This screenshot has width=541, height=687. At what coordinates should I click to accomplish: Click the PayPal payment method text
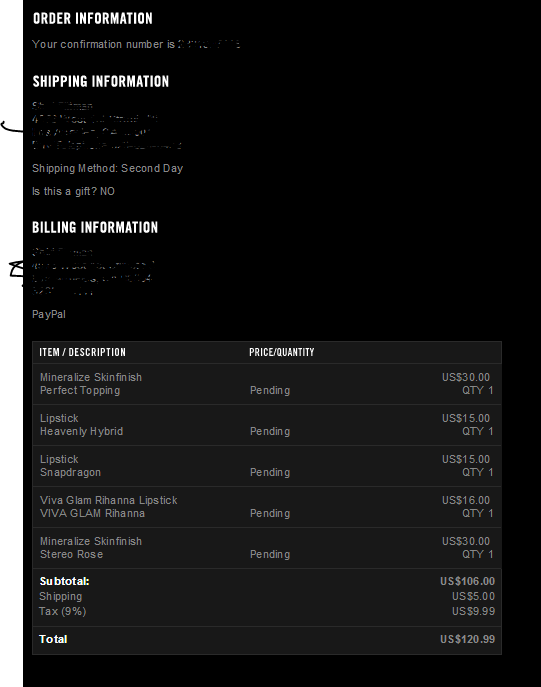(49, 315)
